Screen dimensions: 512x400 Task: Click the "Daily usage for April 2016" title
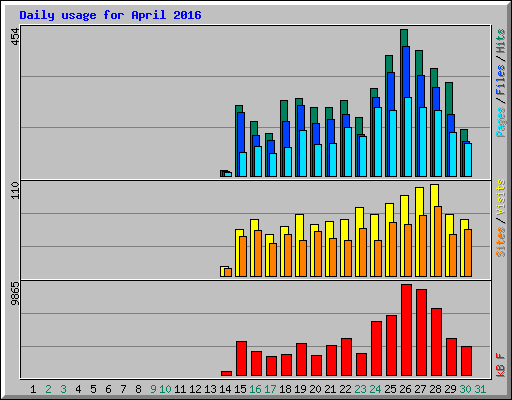point(110,15)
